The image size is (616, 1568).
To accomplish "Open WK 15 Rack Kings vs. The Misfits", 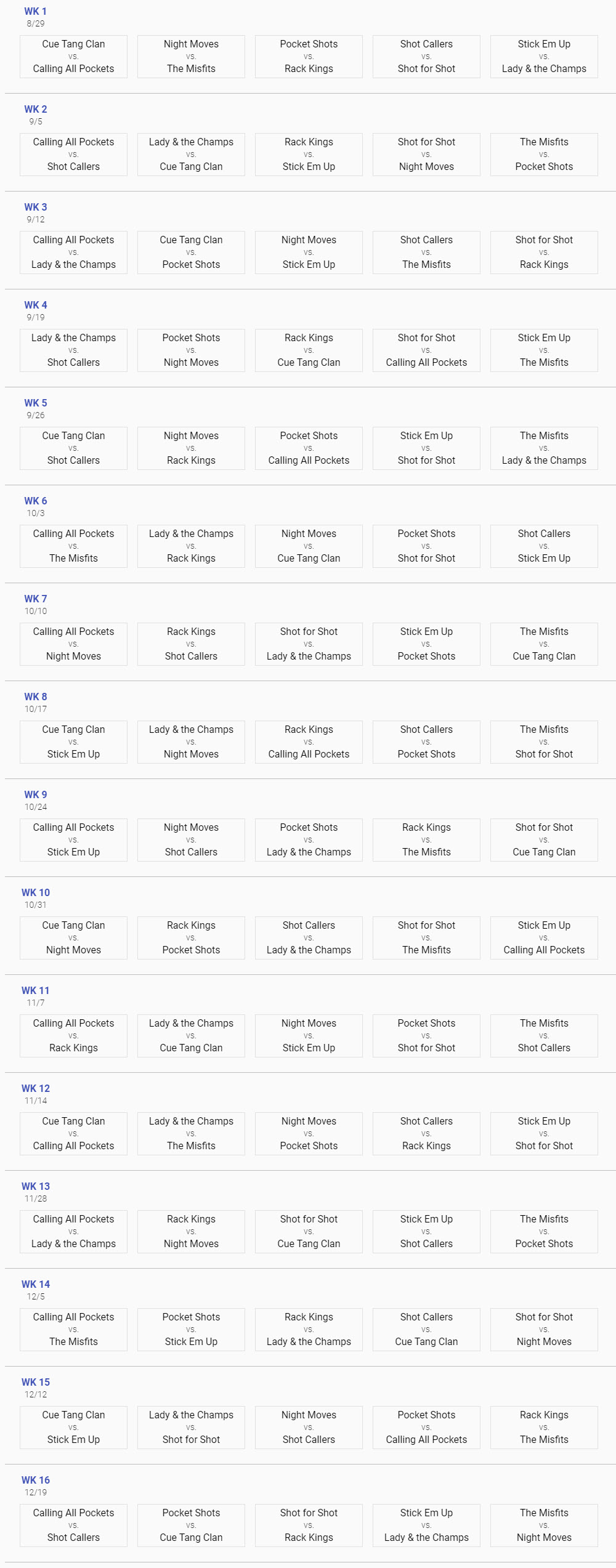I will coord(544,1428).
